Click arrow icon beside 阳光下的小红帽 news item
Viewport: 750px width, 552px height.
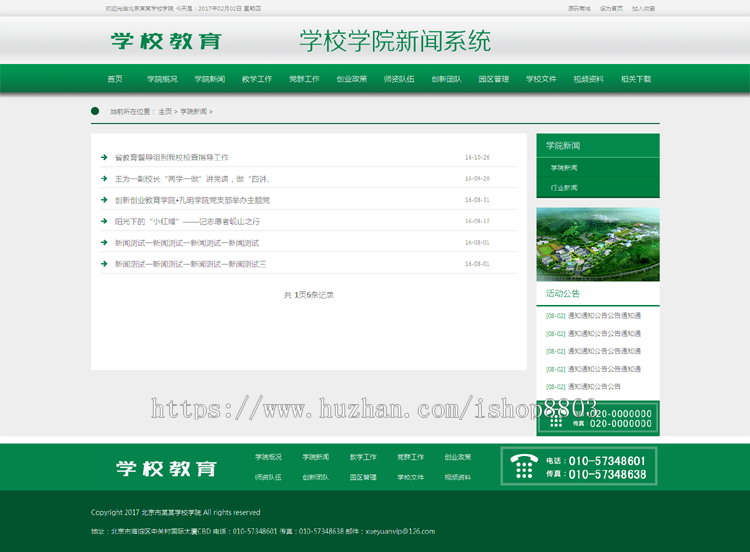pos(104,221)
